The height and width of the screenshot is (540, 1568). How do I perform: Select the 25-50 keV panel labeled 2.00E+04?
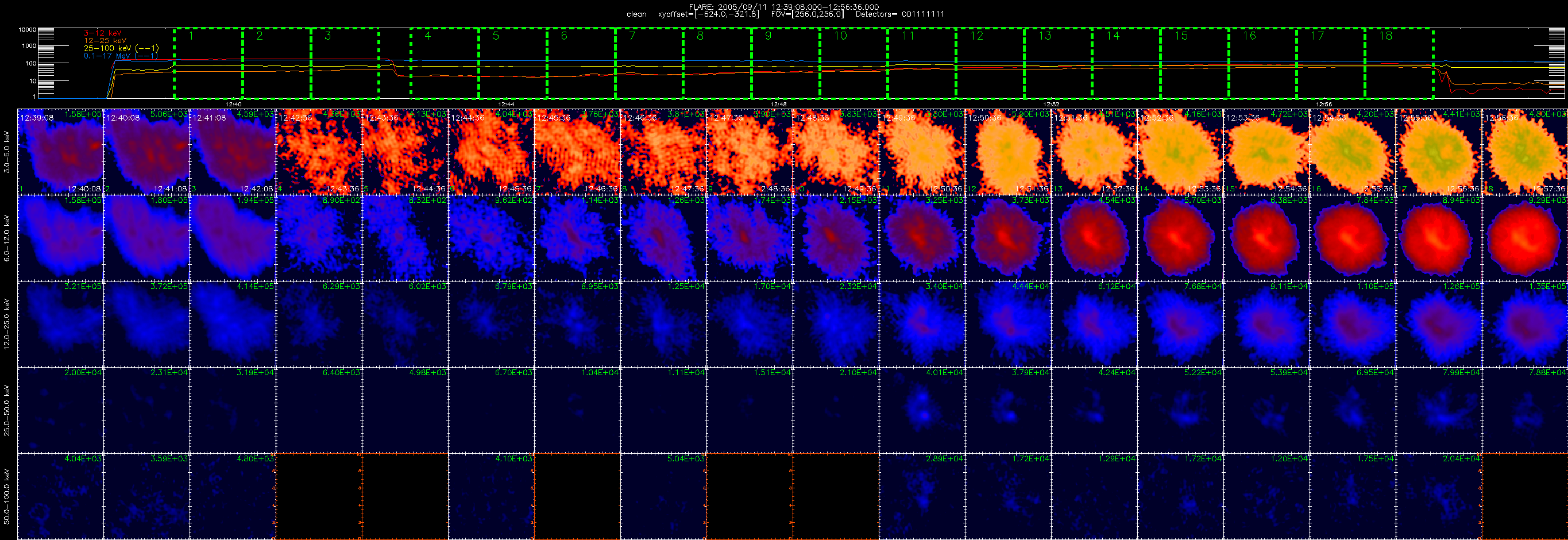coord(61,410)
